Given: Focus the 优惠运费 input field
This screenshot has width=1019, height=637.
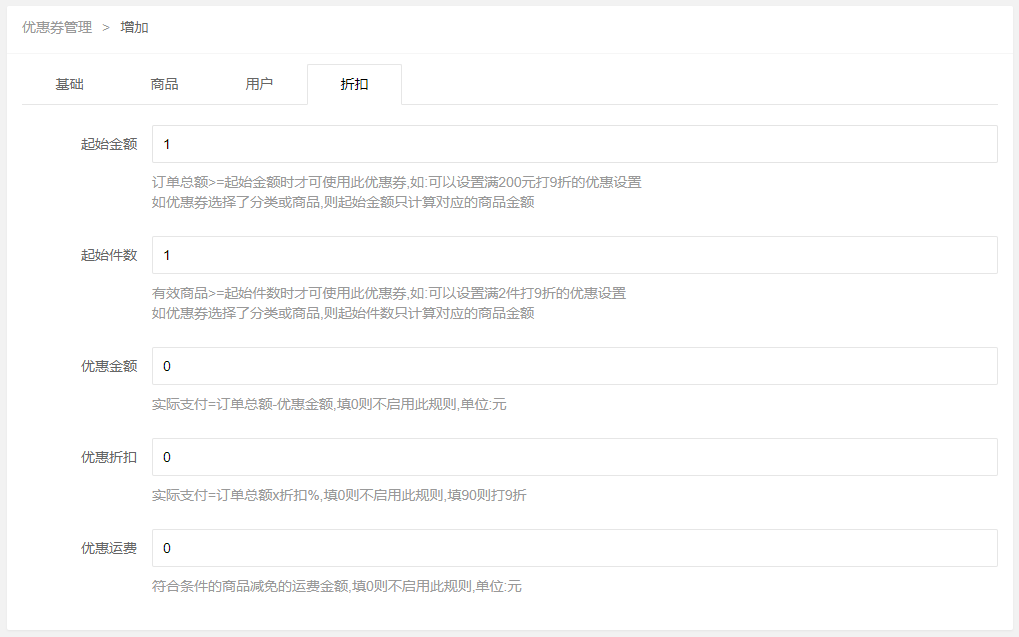Looking at the screenshot, I should 574,548.
